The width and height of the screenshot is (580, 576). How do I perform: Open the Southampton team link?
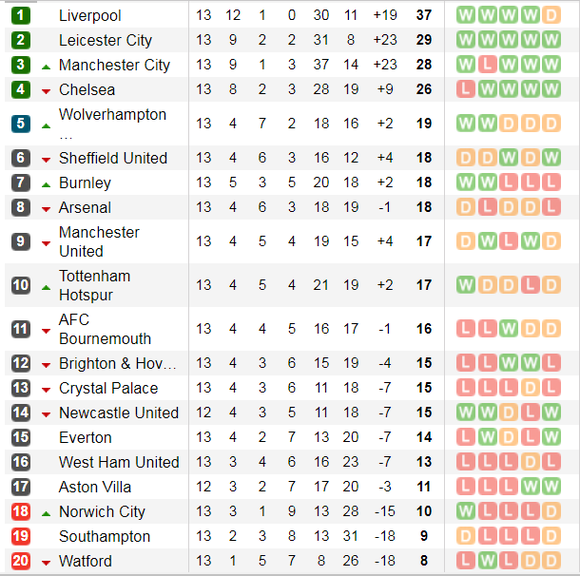pyautogui.click(x=105, y=536)
